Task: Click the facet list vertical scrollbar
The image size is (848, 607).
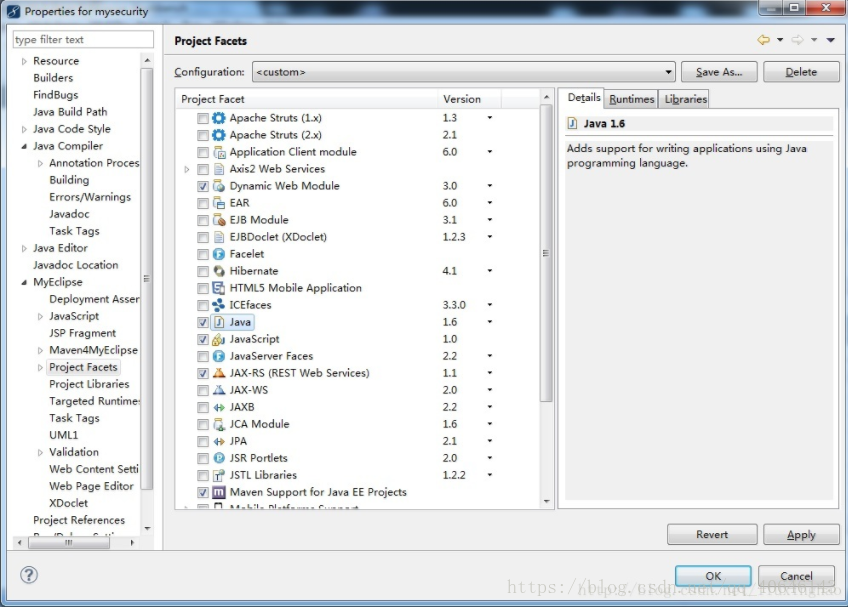Action: [x=546, y=254]
